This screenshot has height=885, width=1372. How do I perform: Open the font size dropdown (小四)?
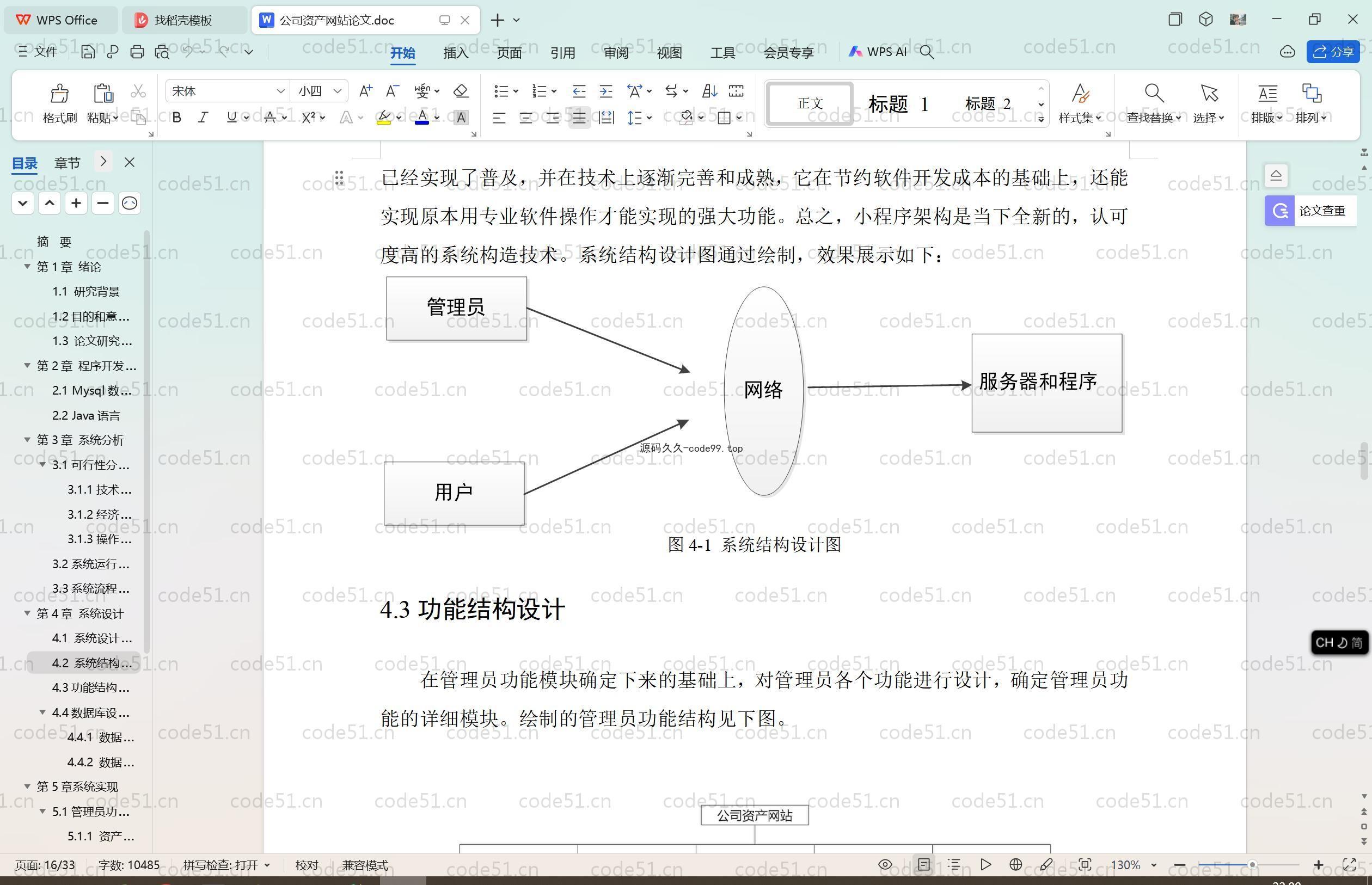click(x=338, y=91)
